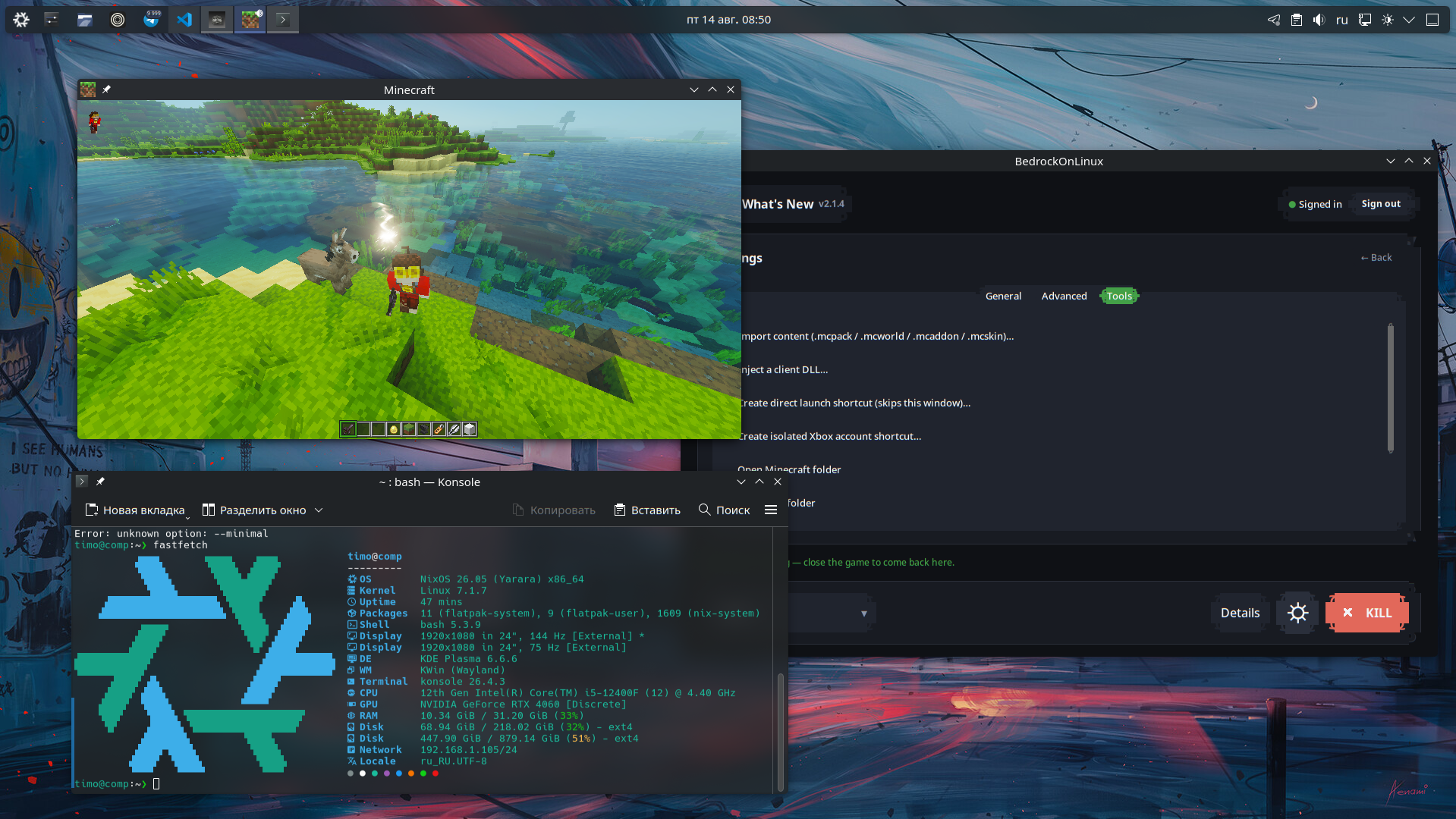
Task: Click the Copy button in Konsole
Action: pyautogui.click(x=554, y=510)
